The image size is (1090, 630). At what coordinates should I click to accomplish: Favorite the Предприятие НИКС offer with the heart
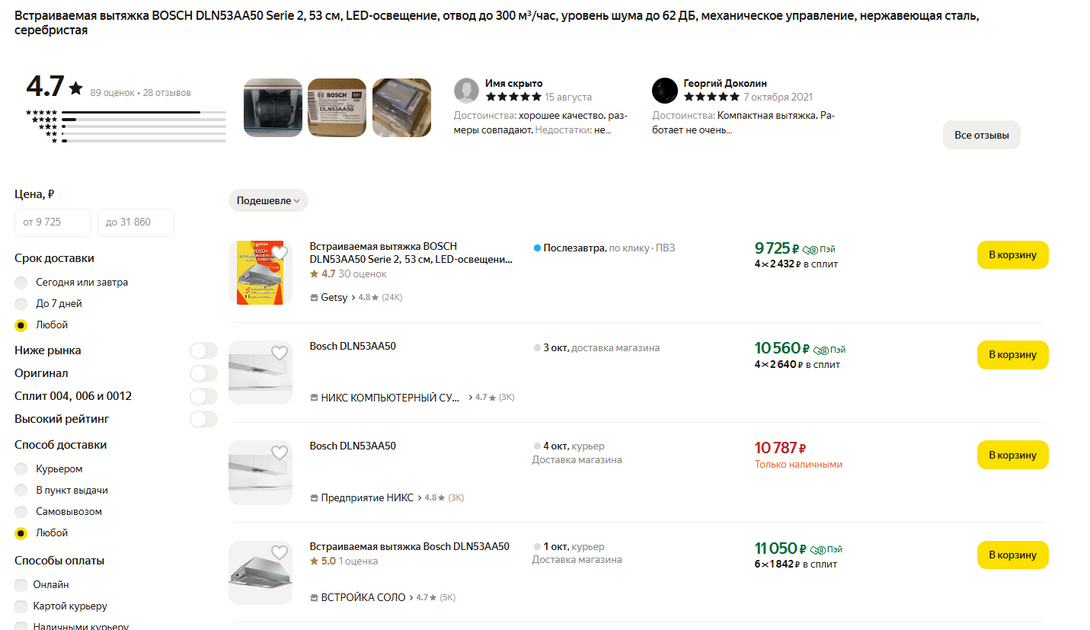click(279, 453)
